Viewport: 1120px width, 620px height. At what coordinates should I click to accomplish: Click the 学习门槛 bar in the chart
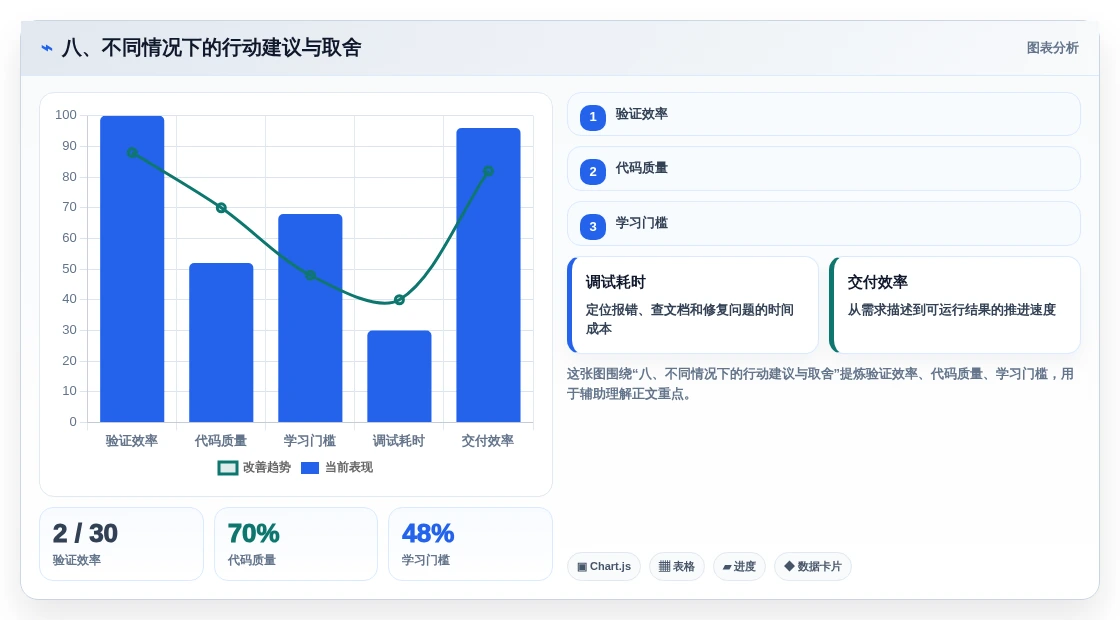click(x=310, y=318)
